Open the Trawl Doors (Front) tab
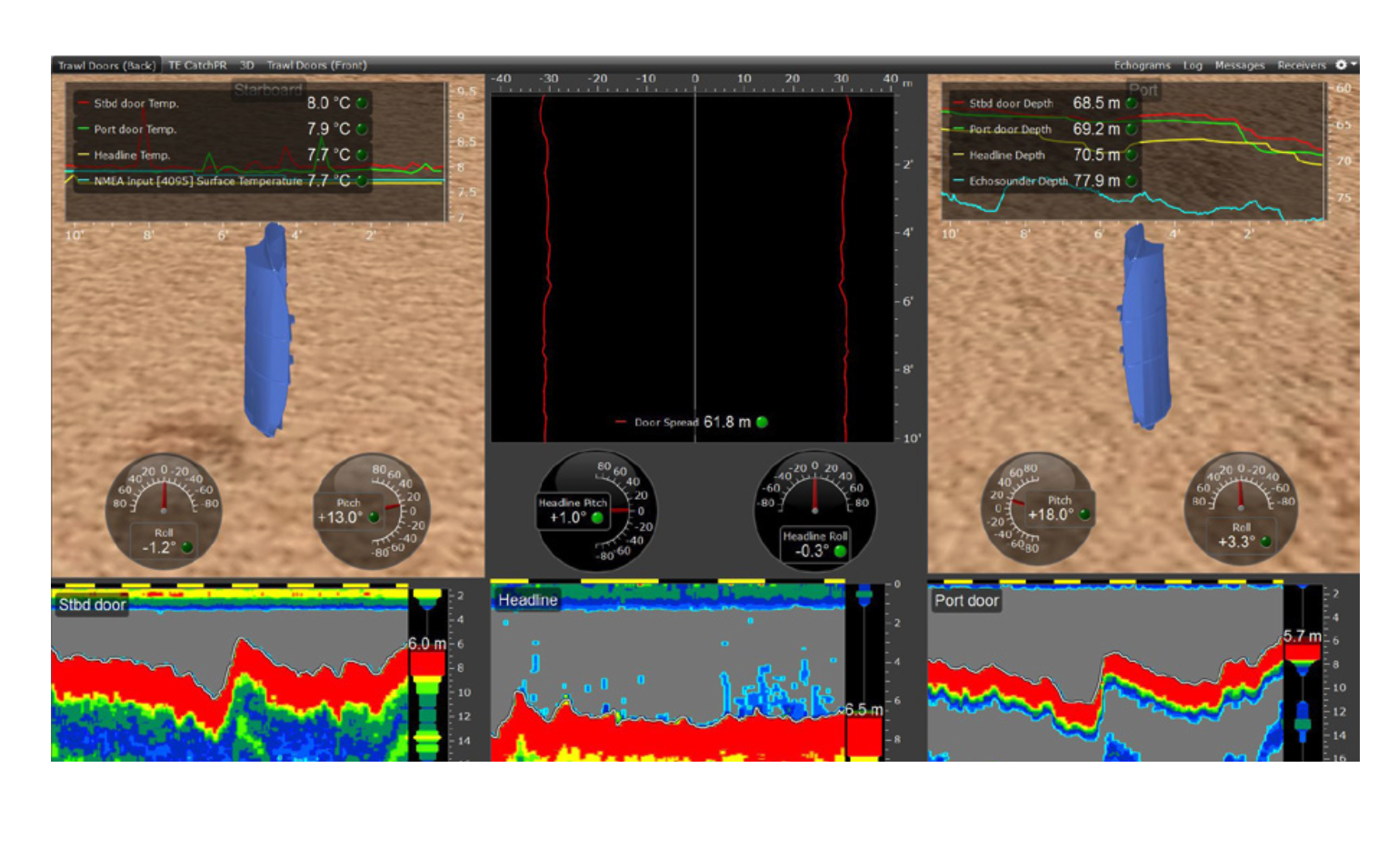This screenshot has height=868, width=1388. click(316, 65)
